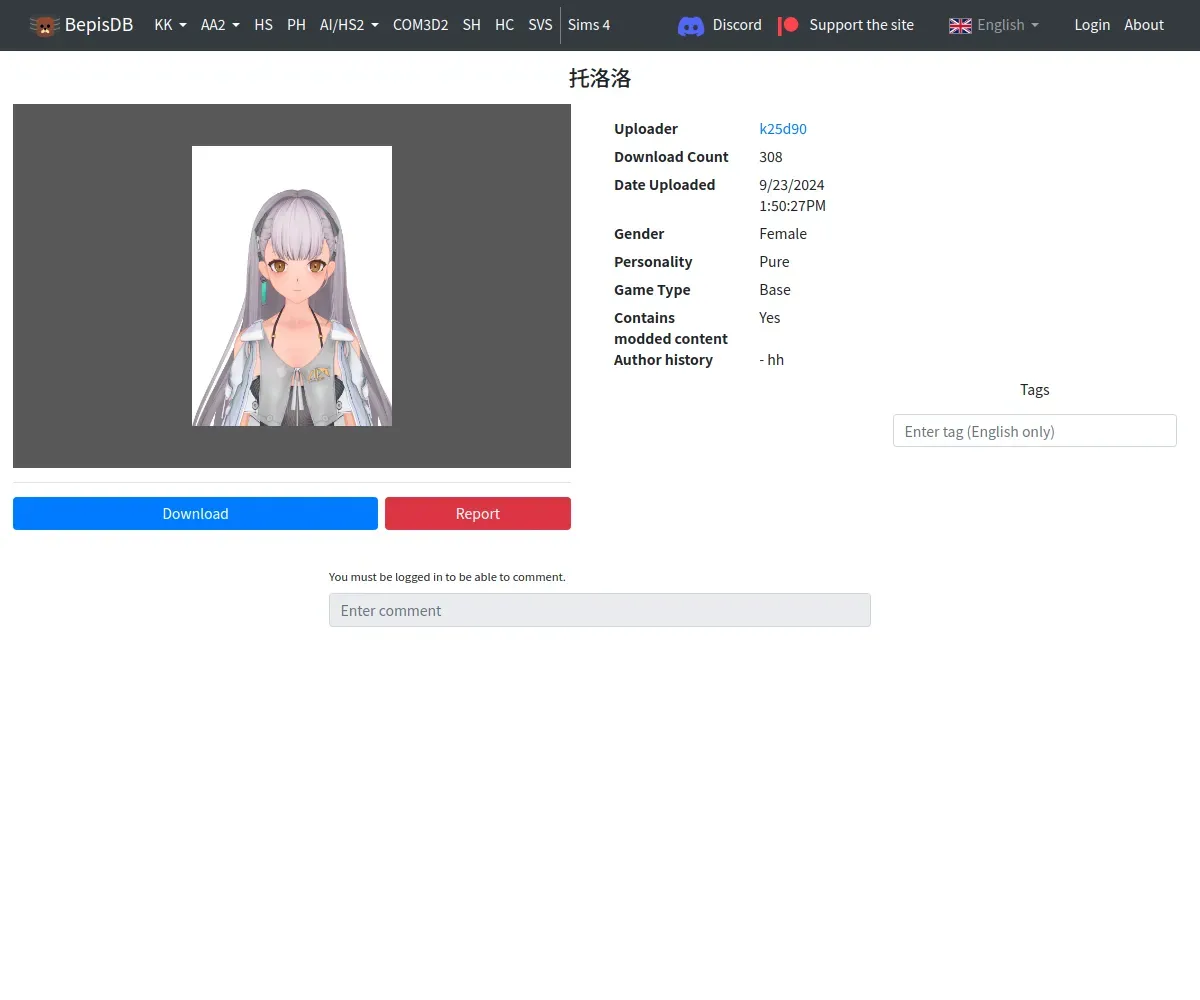
Task: Click the Personality value Pure
Action: [774, 262]
